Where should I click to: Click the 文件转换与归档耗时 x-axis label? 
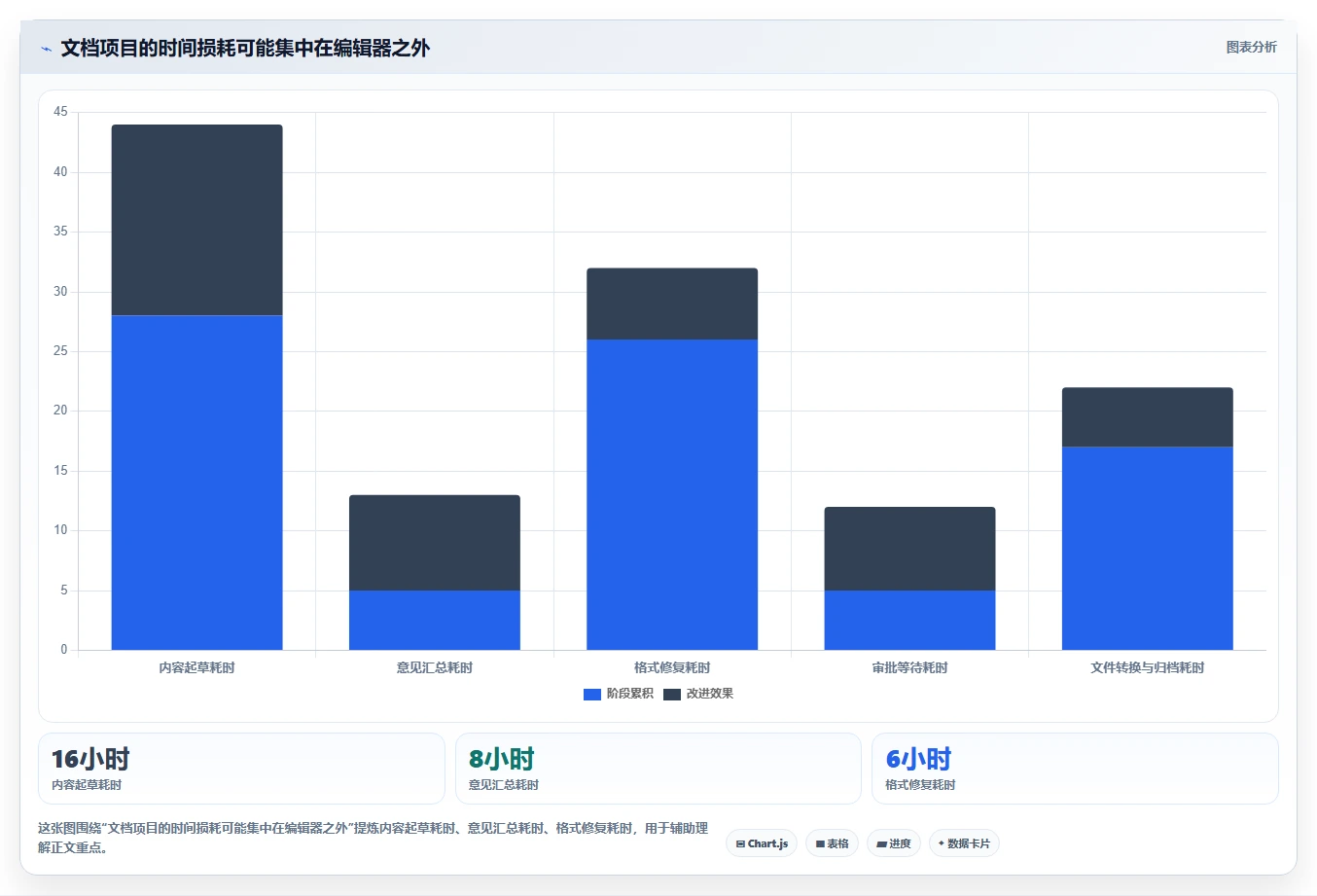pyautogui.click(x=1148, y=667)
